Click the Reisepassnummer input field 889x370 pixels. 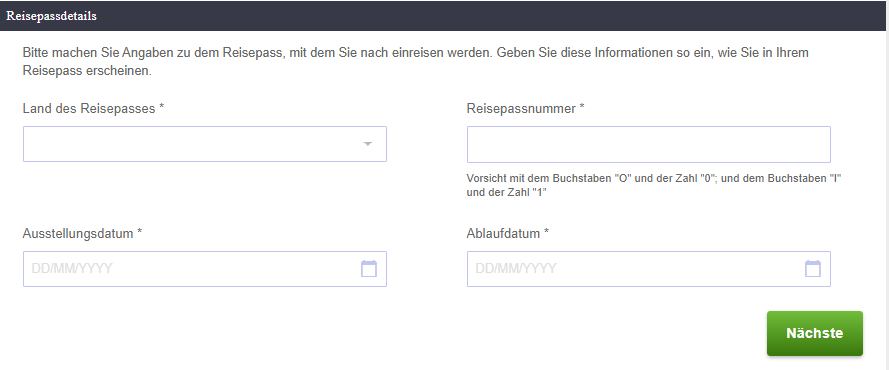(649, 144)
